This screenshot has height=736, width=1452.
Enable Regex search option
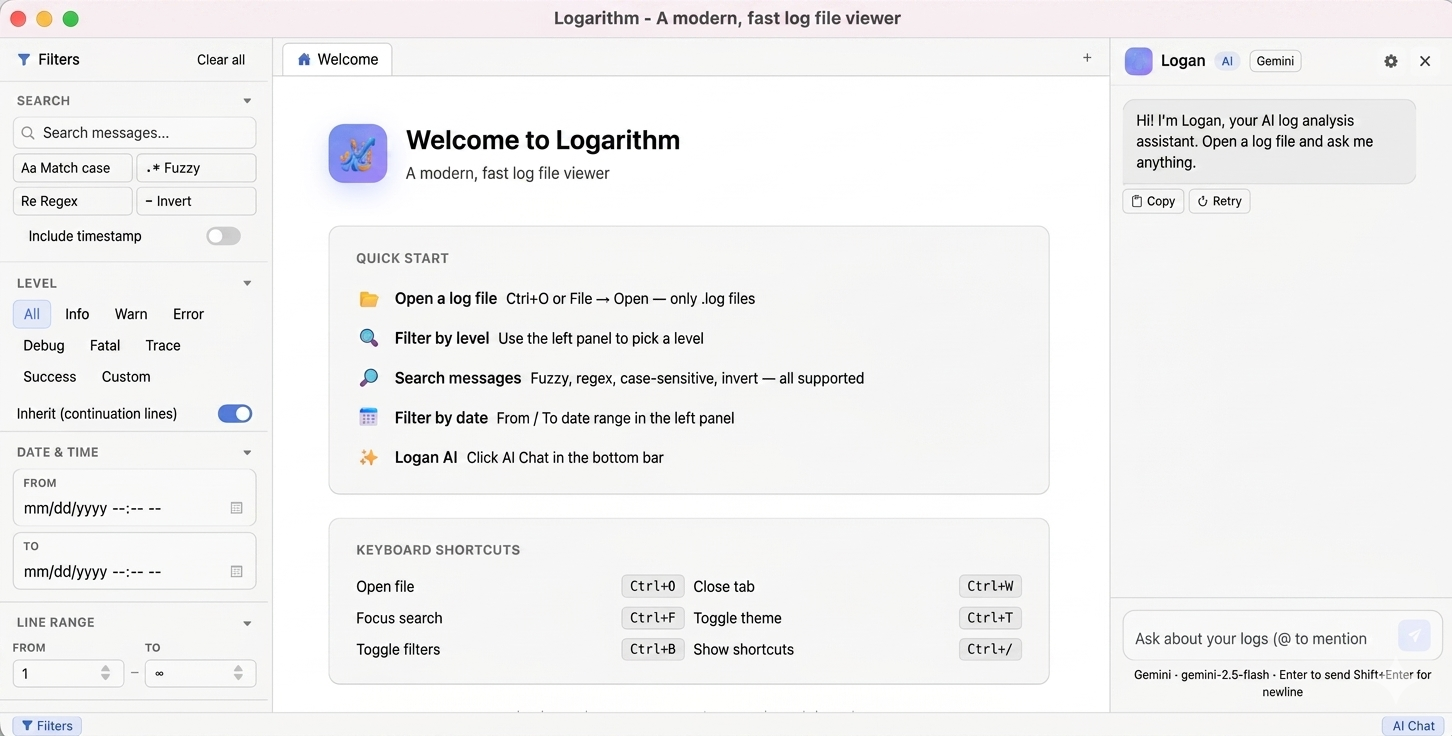[73, 201]
